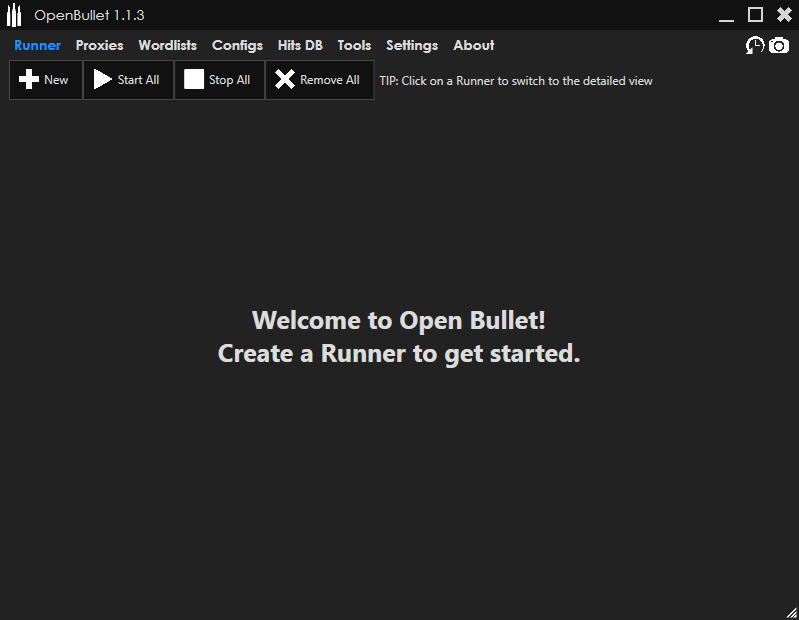The image size is (799, 620).
Task: Select the Tools menu tab
Action: click(354, 45)
